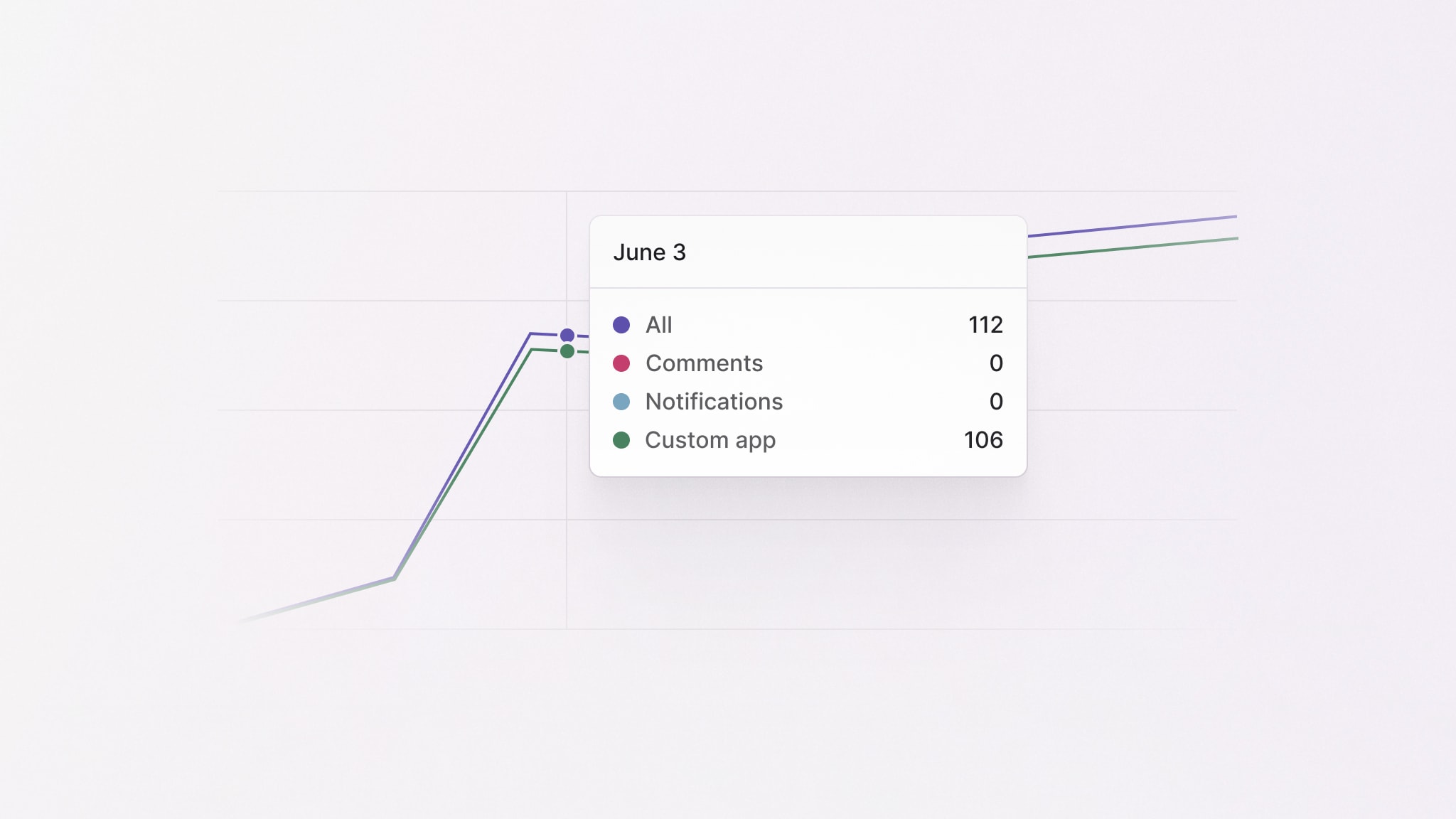Click the blue Notifications legend dot
The width and height of the screenshot is (1456, 819).
pyautogui.click(x=621, y=402)
